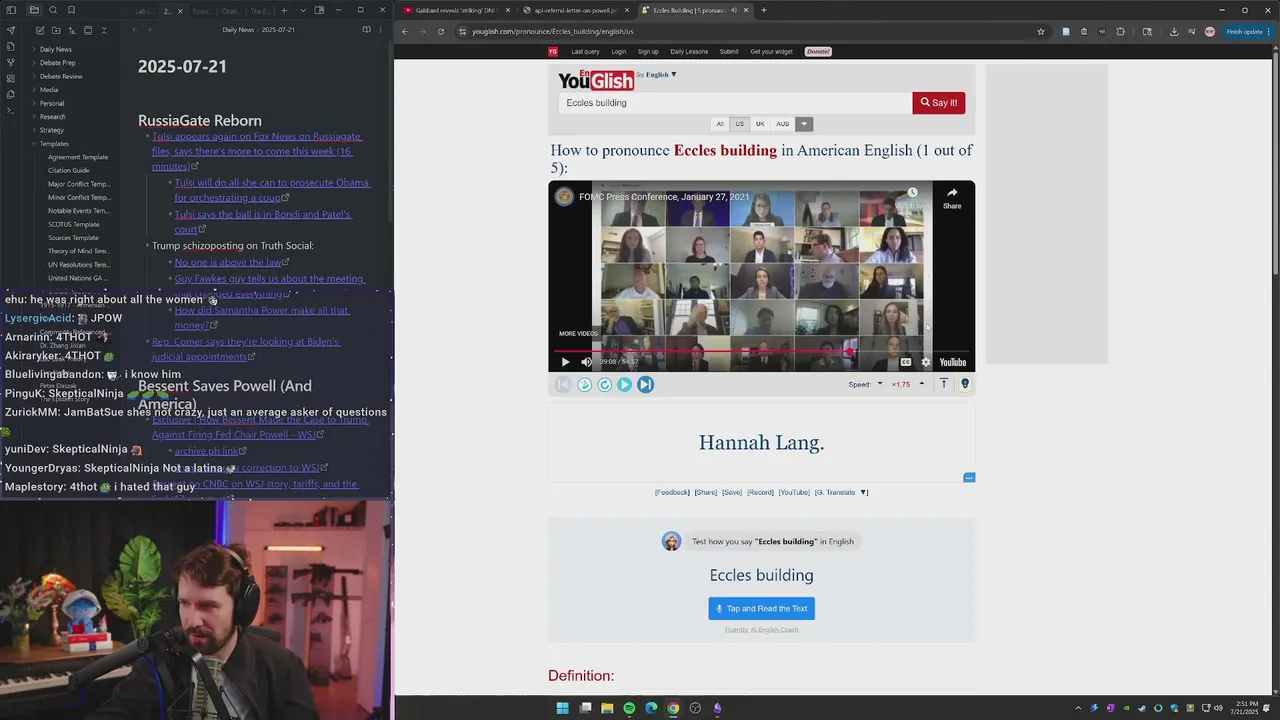Viewport: 1280px width, 720px height.
Task: Add new Obsidian tab with plus icon
Action: 284,10
